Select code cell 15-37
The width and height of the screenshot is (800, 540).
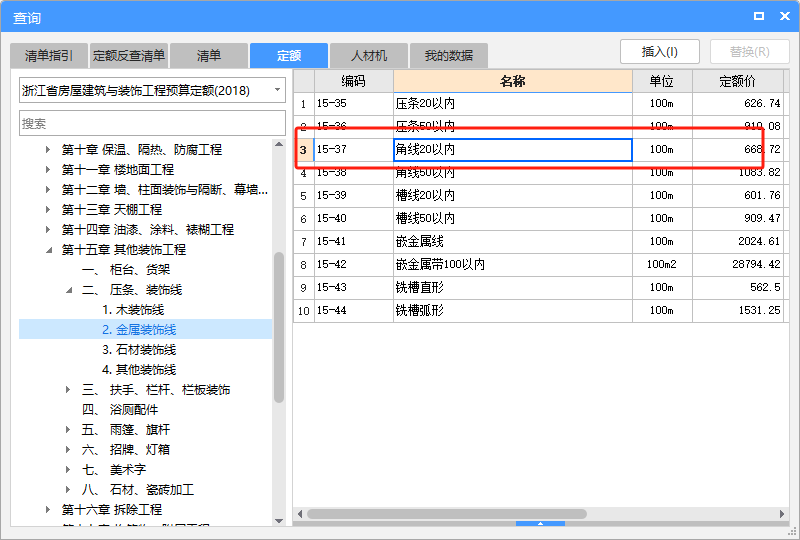coord(354,150)
